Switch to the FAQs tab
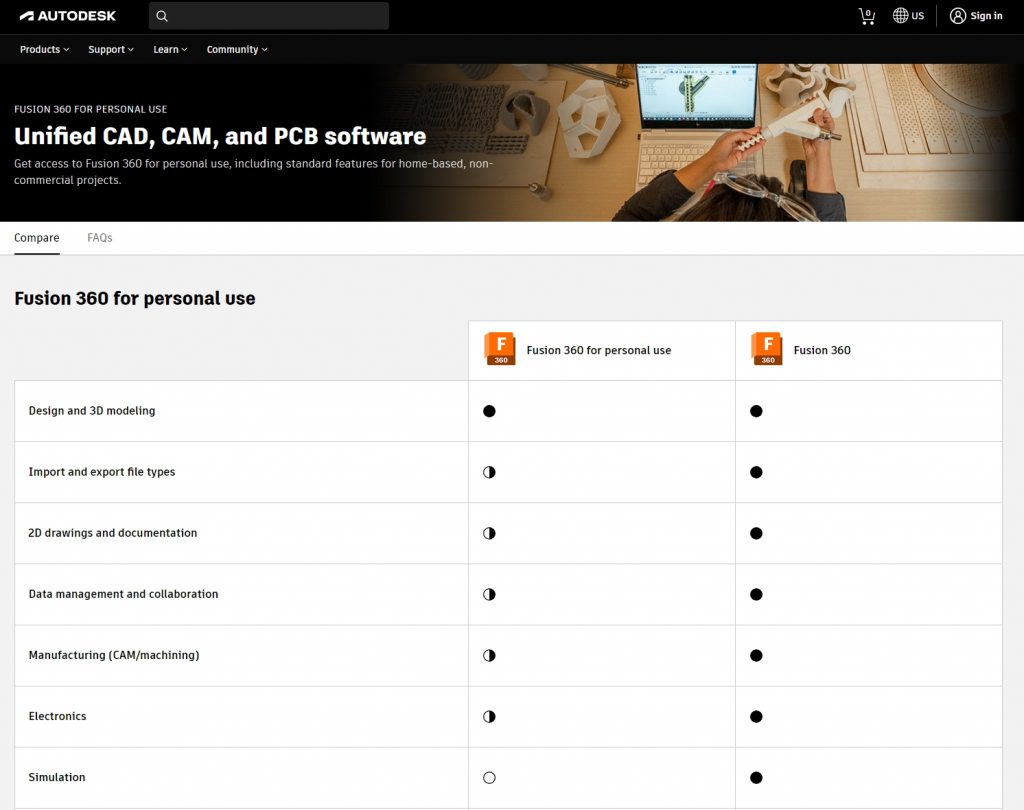 pyautogui.click(x=99, y=238)
